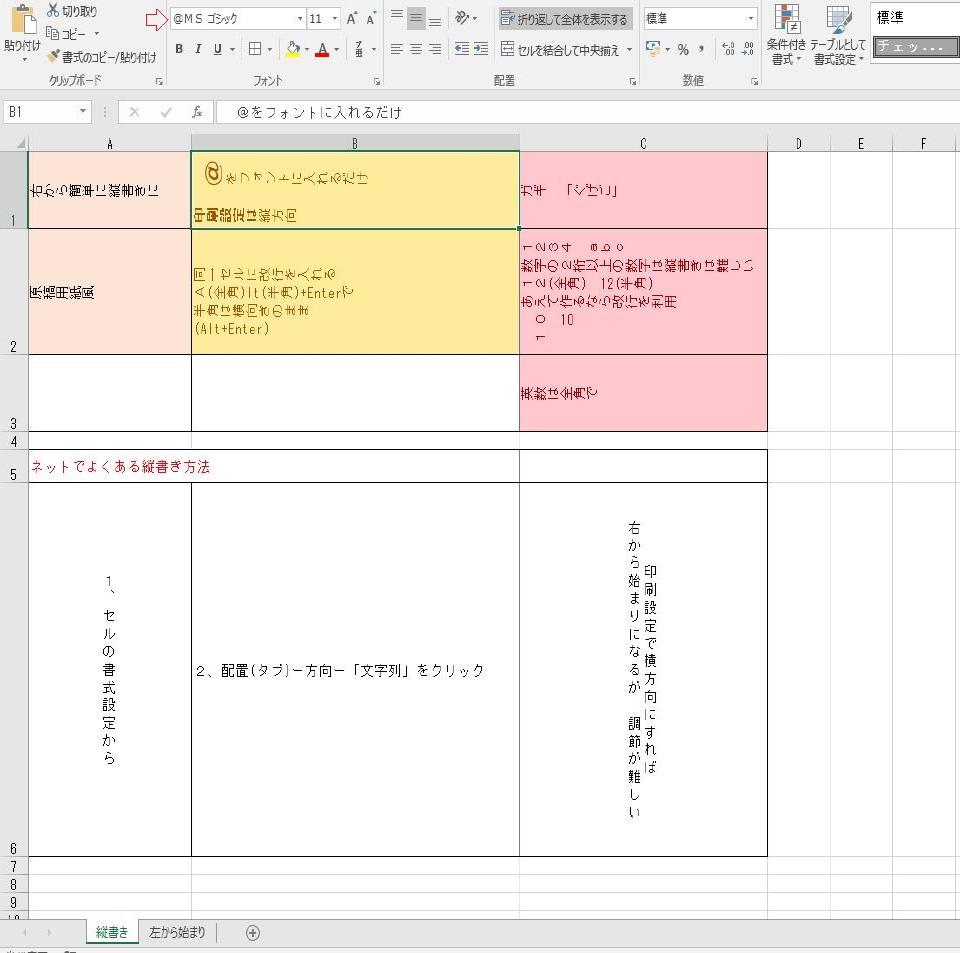Align text right horizontally

pyautogui.click(x=435, y=49)
